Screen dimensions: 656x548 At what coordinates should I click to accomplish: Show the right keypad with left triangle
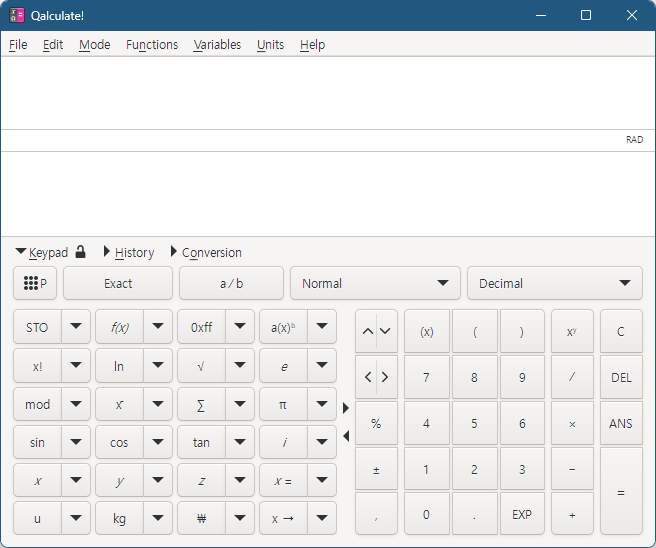coord(346,436)
